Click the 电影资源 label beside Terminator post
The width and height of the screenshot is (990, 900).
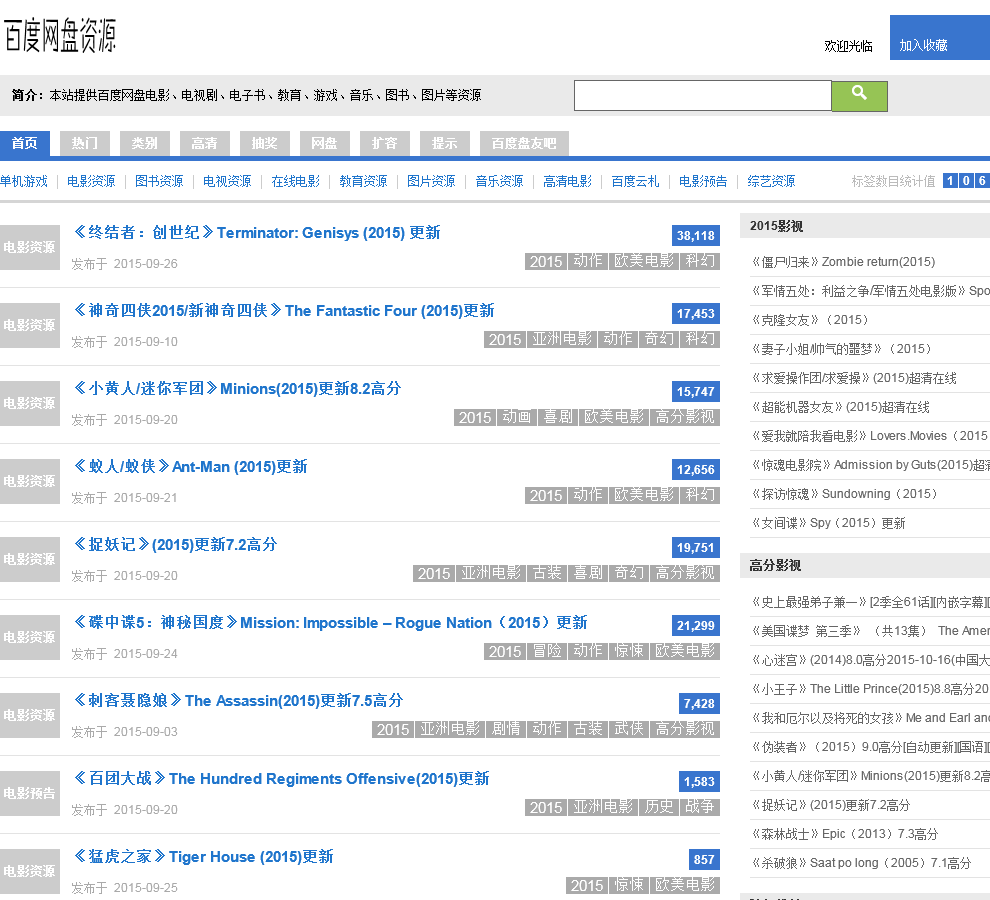[x=30, y=247]
